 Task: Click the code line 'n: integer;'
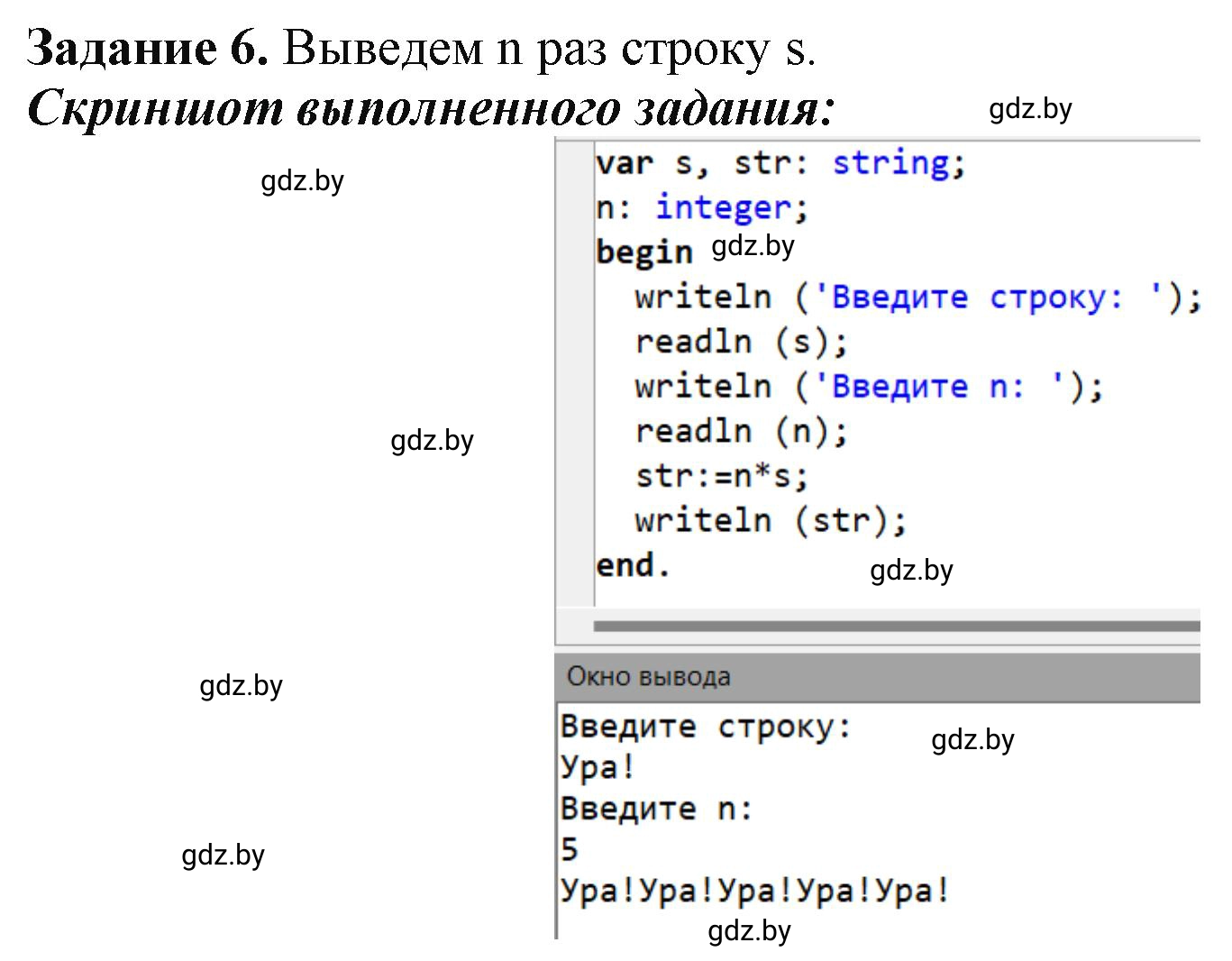[x=702, y=208]
